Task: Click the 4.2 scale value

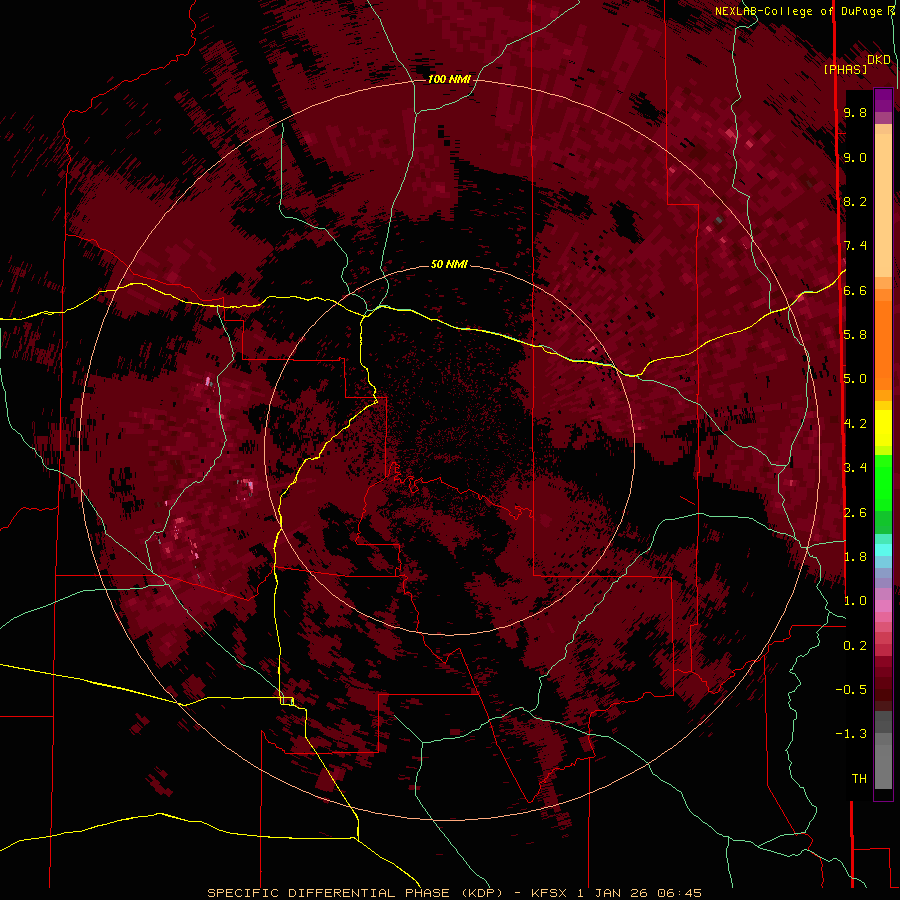Action: 855,424
